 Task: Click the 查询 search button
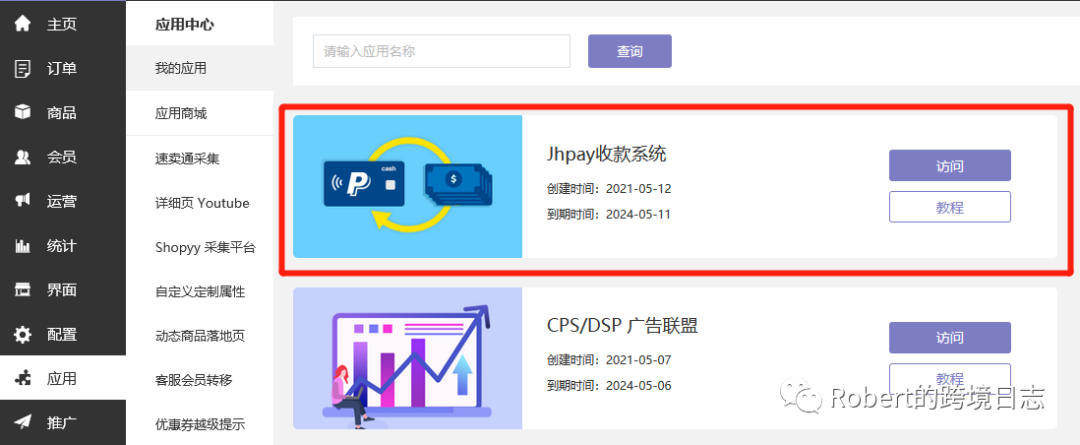630,51
